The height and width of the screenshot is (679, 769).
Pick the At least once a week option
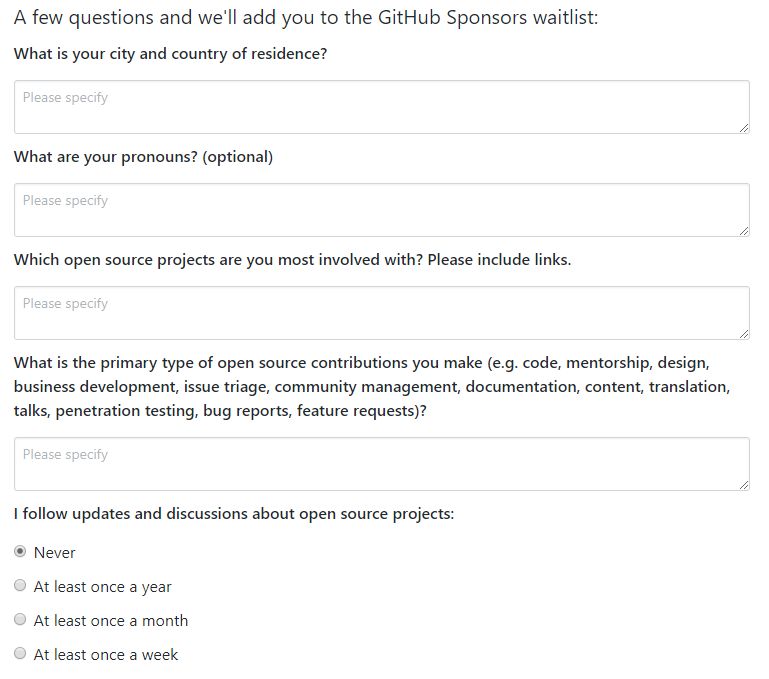pos(20,653)
